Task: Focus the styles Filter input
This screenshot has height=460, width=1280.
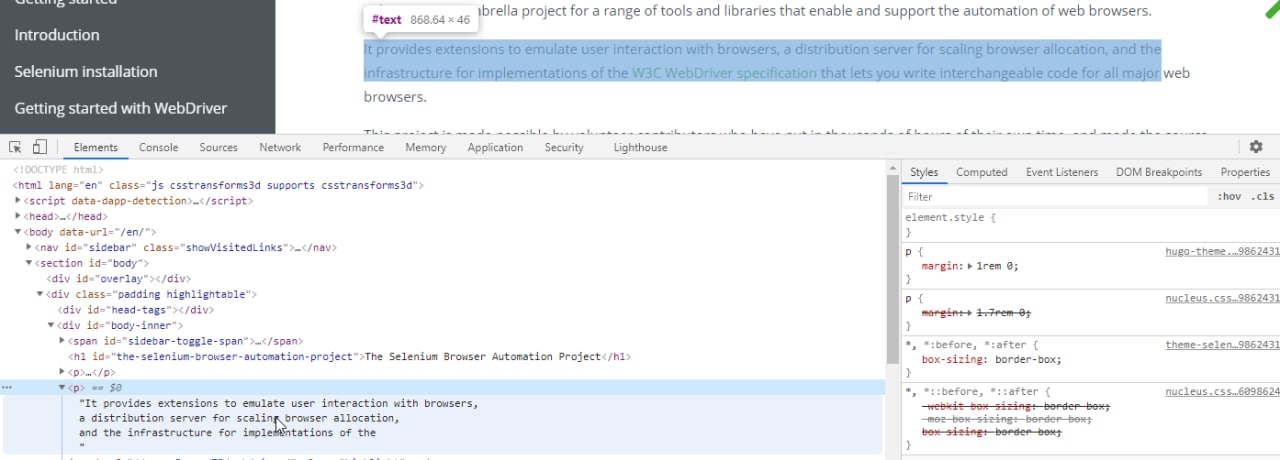Action: pos(1055,197)
